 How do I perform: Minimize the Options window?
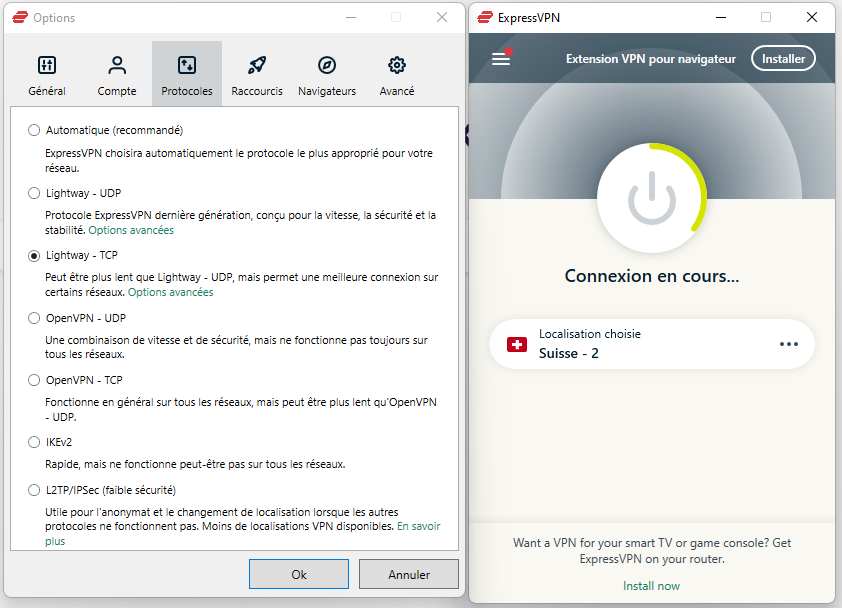(x=351, y=17)
